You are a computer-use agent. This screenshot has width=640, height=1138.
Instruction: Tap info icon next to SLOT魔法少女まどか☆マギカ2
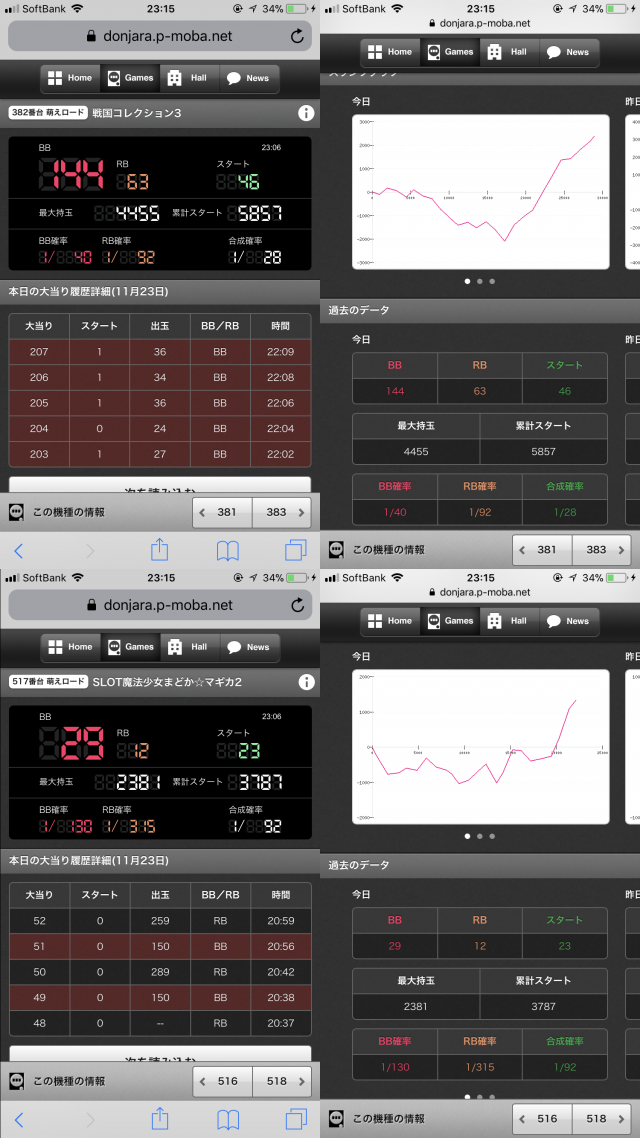(x=306, y=682)
